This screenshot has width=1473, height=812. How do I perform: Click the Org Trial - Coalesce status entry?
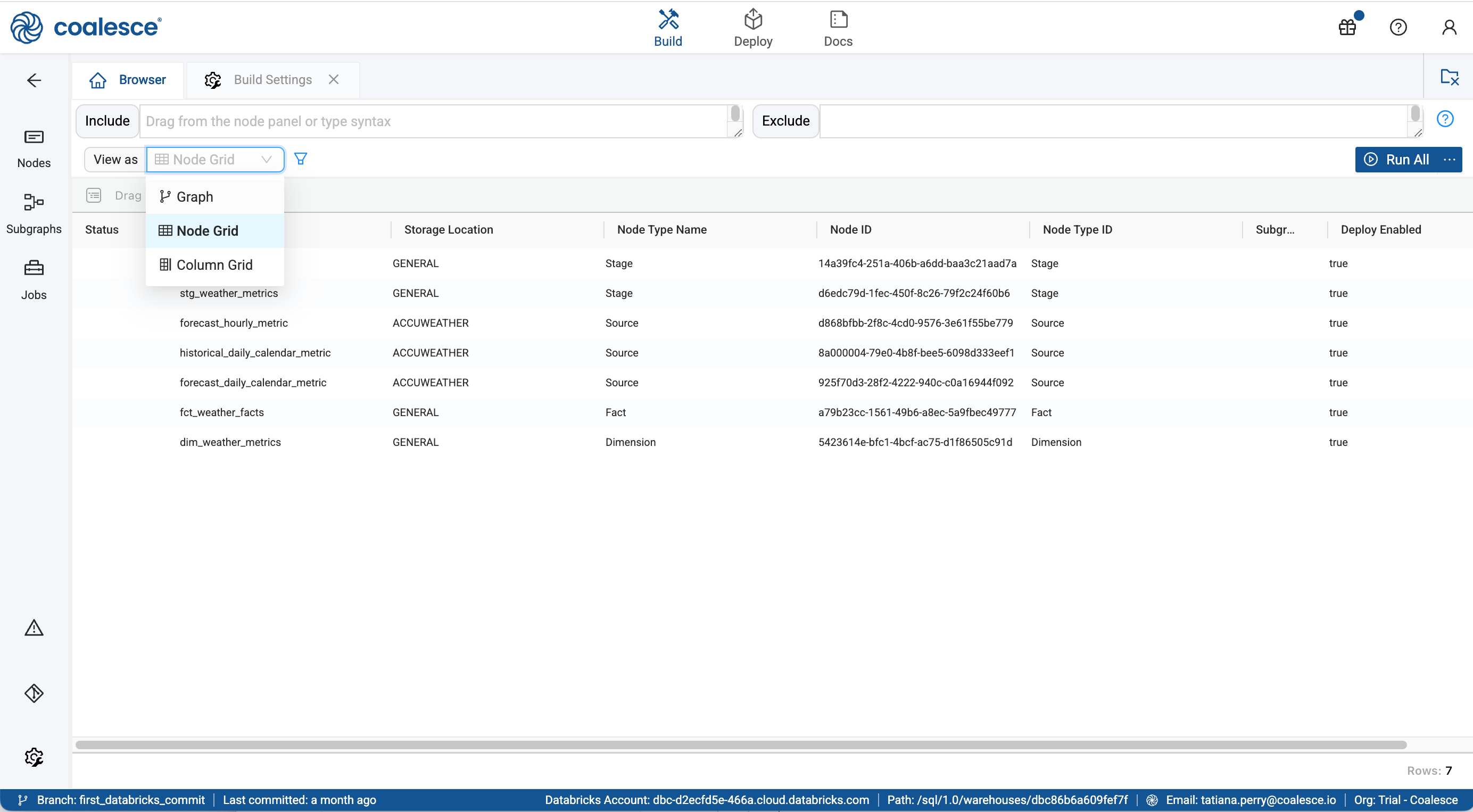click(1405, 800)
